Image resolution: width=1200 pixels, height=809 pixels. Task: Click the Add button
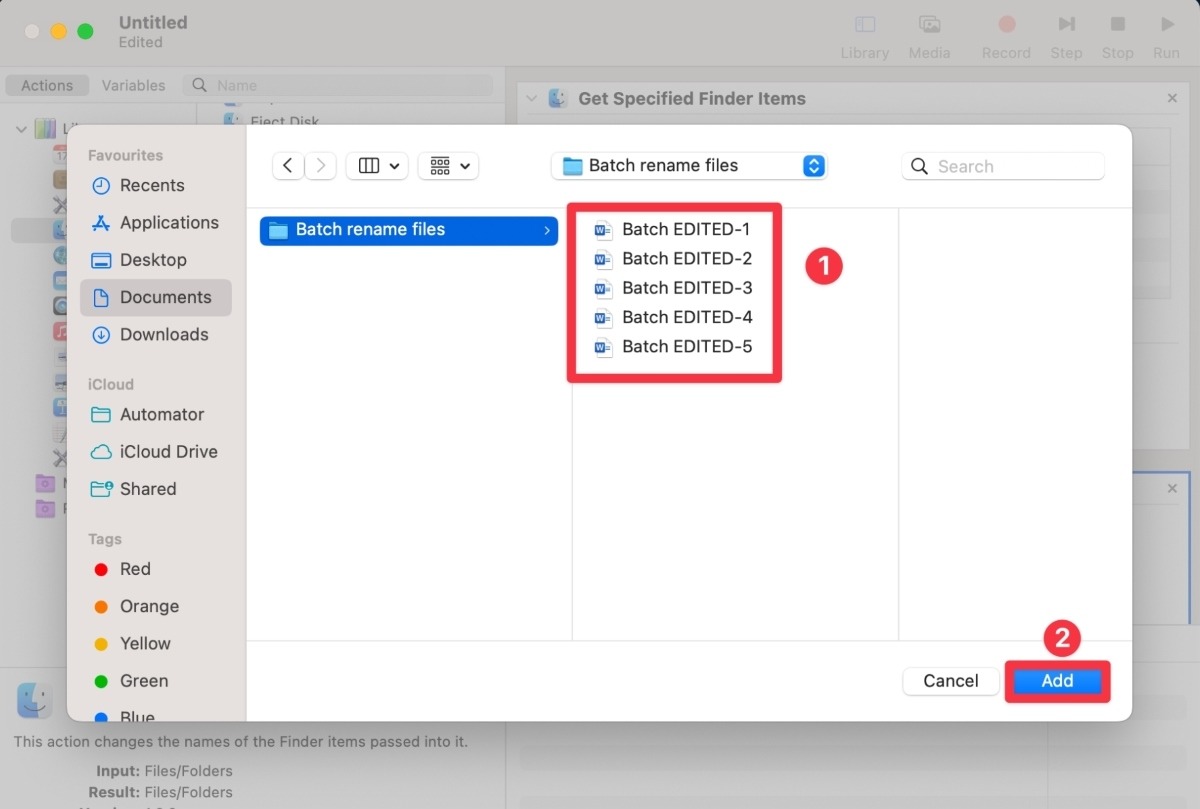1057,680
